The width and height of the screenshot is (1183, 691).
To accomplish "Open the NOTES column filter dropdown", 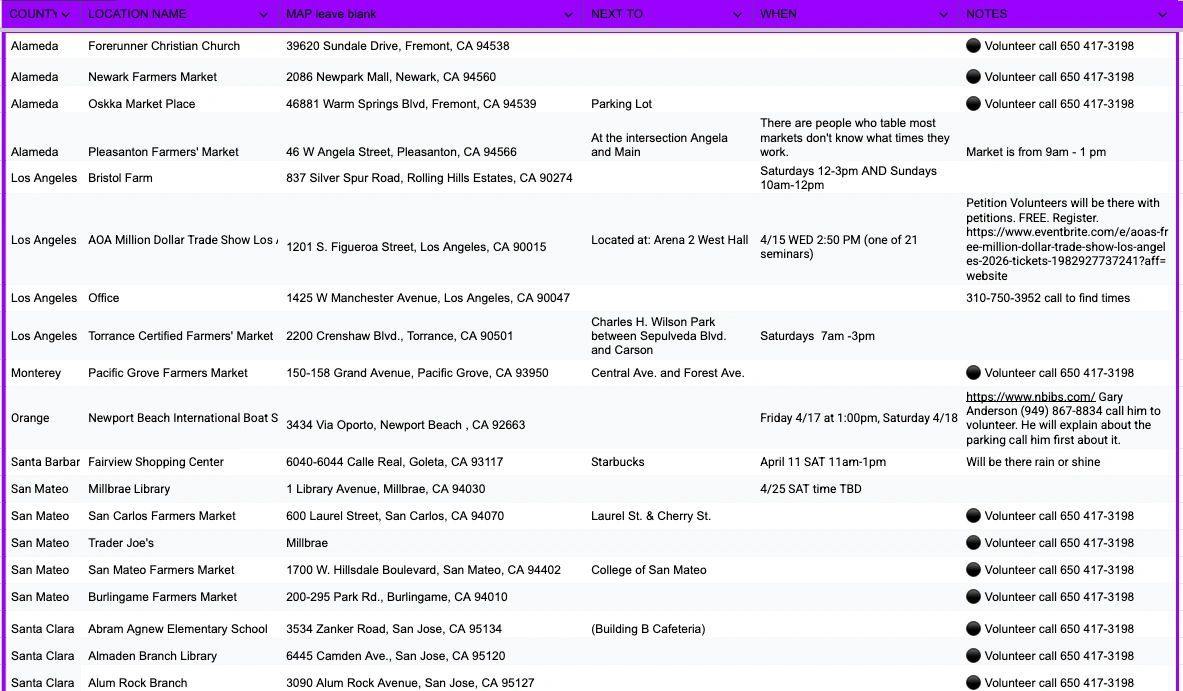I will click(x=1162, y=15).
